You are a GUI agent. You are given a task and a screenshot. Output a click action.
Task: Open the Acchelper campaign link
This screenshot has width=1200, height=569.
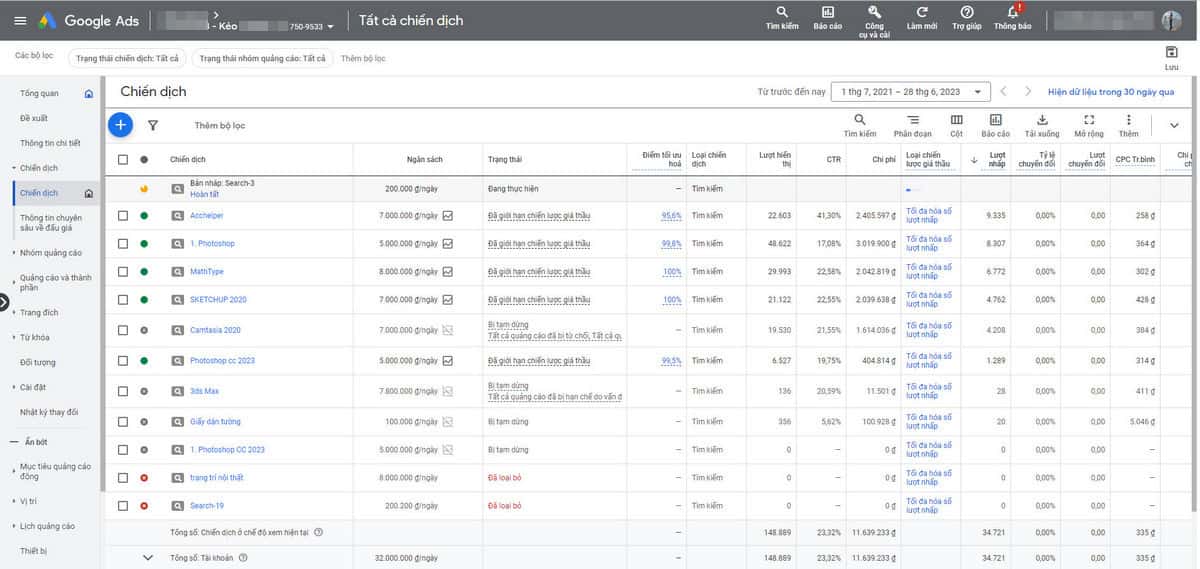click(x=207, y=215)
